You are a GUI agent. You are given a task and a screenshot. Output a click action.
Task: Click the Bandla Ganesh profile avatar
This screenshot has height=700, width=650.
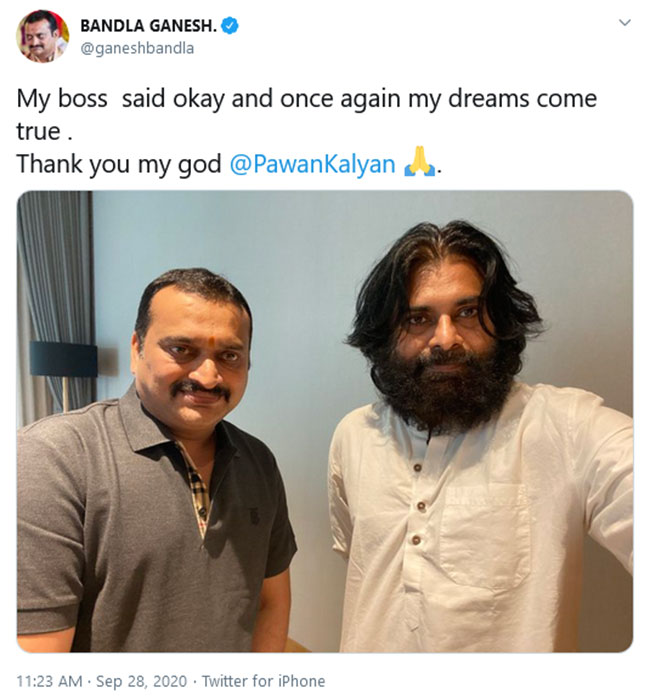click(x=42, y=37)
